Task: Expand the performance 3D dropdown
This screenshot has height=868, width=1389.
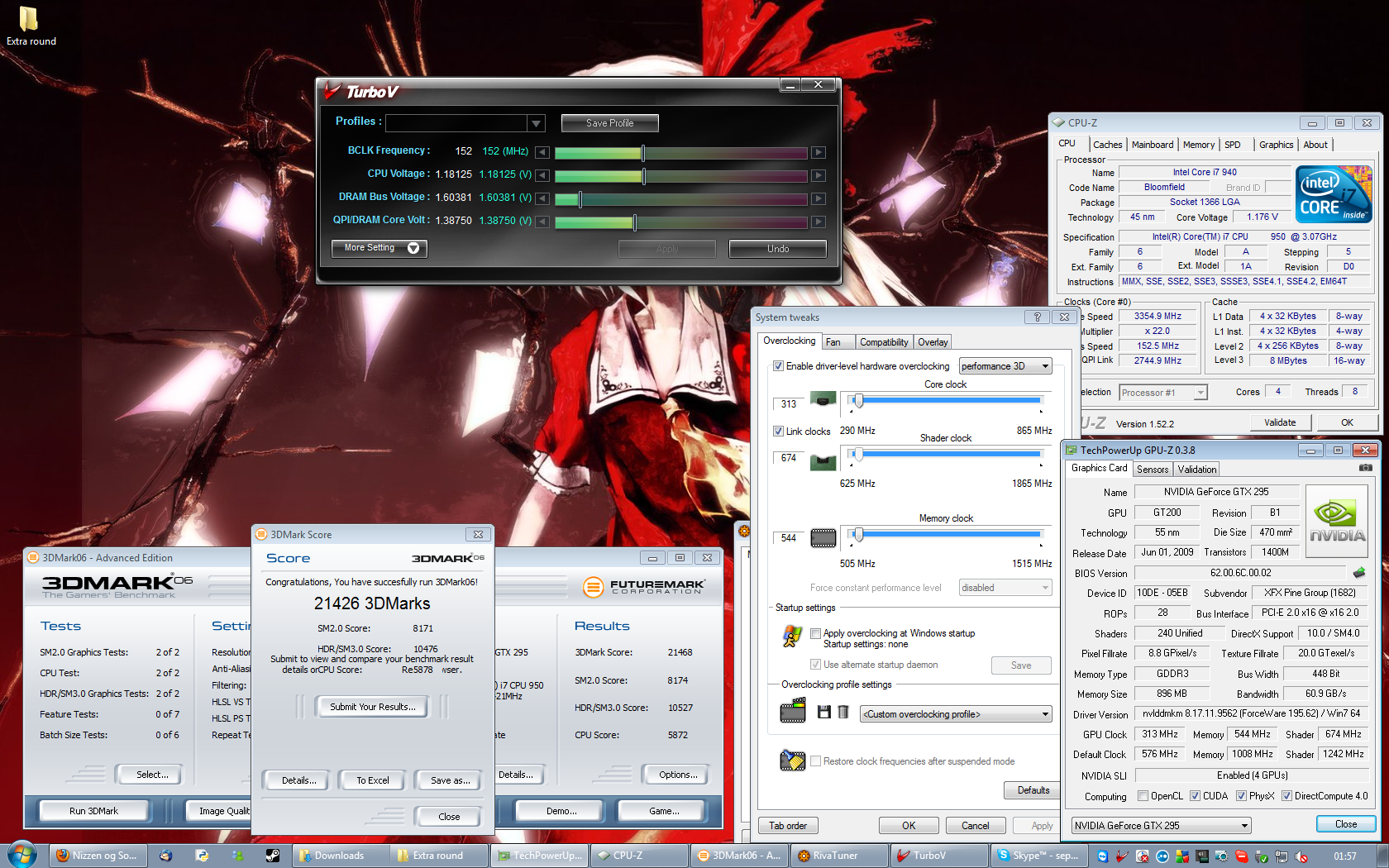Action: tap(1045, 366)
